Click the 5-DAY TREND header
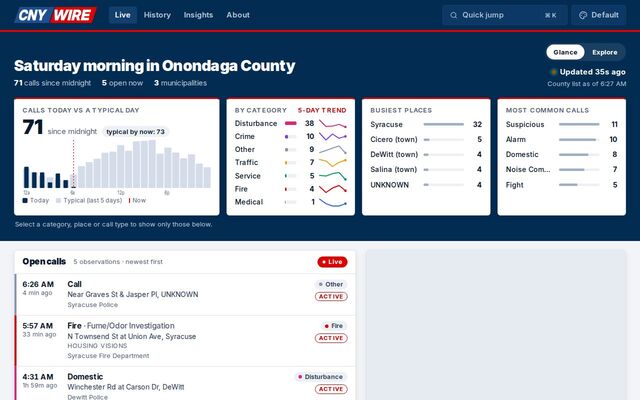Viewport: 640px width, 400px height. [322, 110]
